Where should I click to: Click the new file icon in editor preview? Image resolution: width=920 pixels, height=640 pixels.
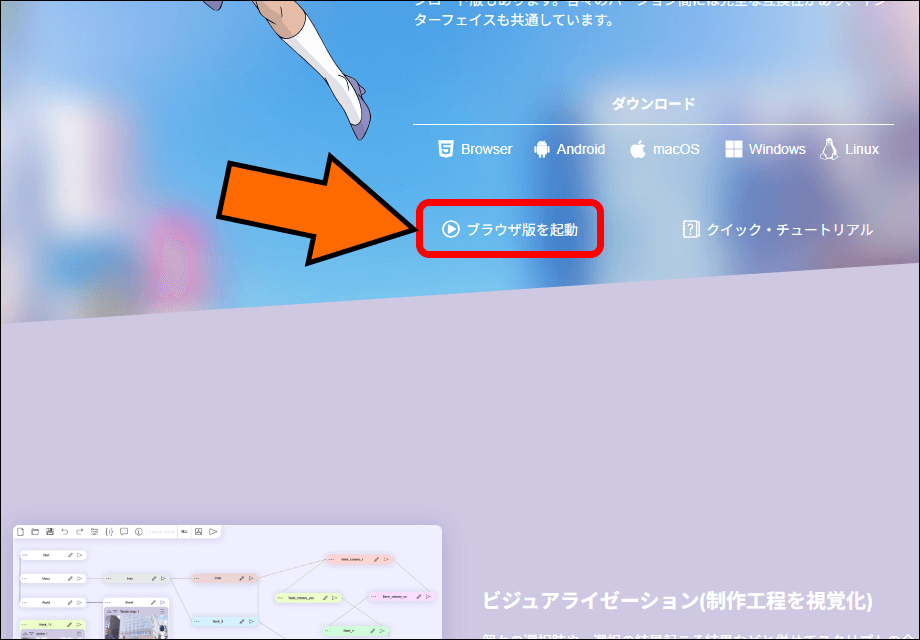[21, 531]
